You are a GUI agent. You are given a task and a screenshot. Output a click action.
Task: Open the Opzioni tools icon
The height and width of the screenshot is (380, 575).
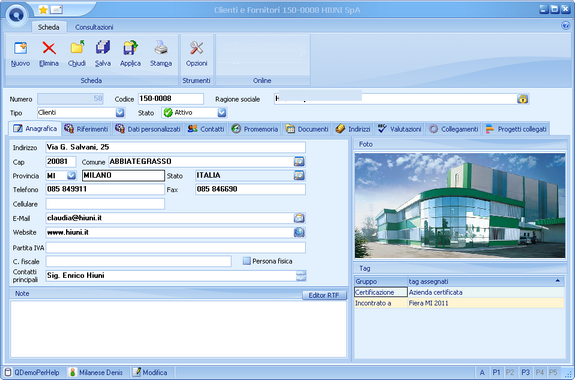point(197,48)
